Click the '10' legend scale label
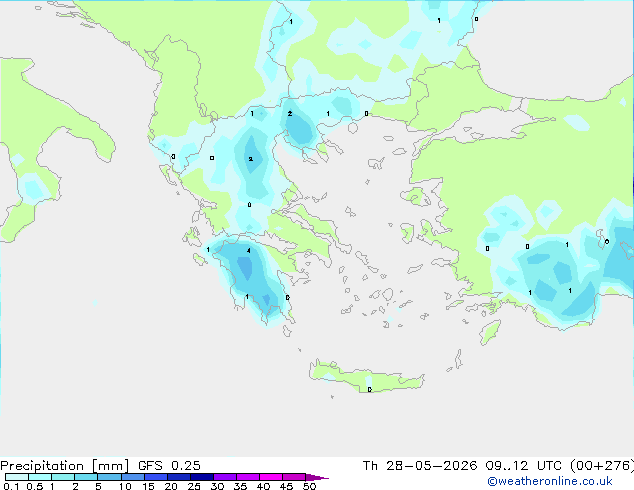 [x=125, y=486]
